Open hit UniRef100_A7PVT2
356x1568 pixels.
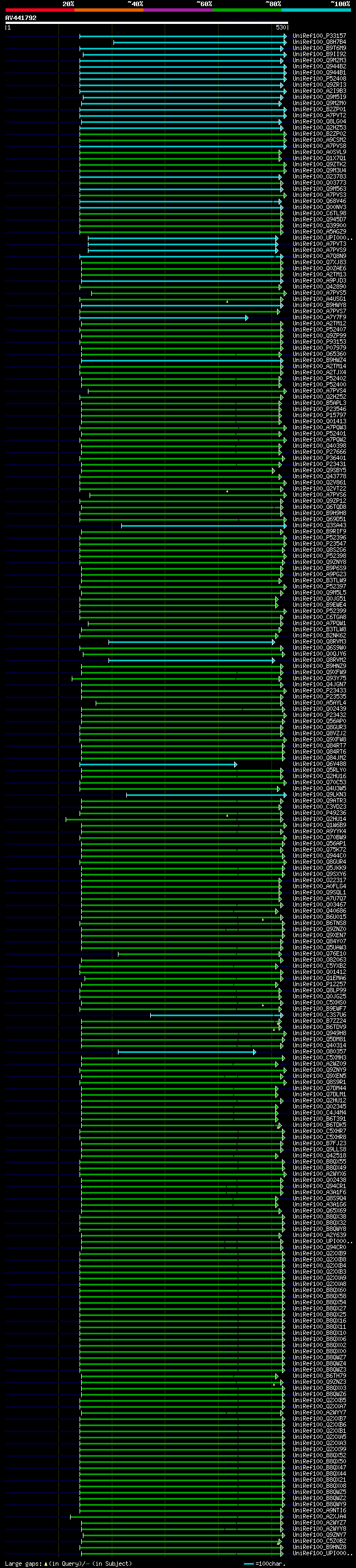[x=319, y=116]
